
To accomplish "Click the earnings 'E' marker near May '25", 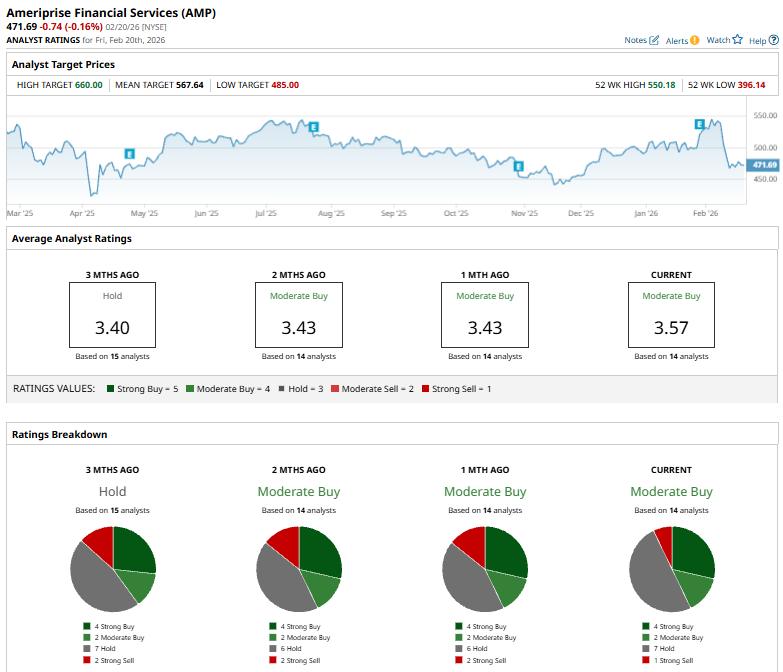I will (129, 153).
